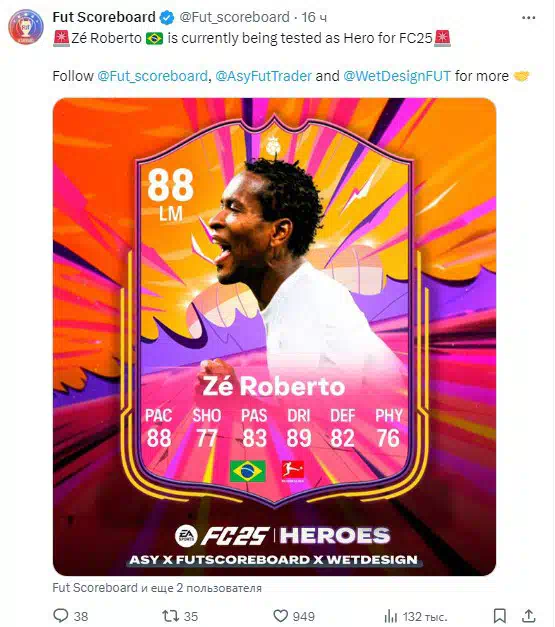Open the @AsyFutTrader mention link
This screenshot has height=627, width=555.
click(x=264, y=76)
